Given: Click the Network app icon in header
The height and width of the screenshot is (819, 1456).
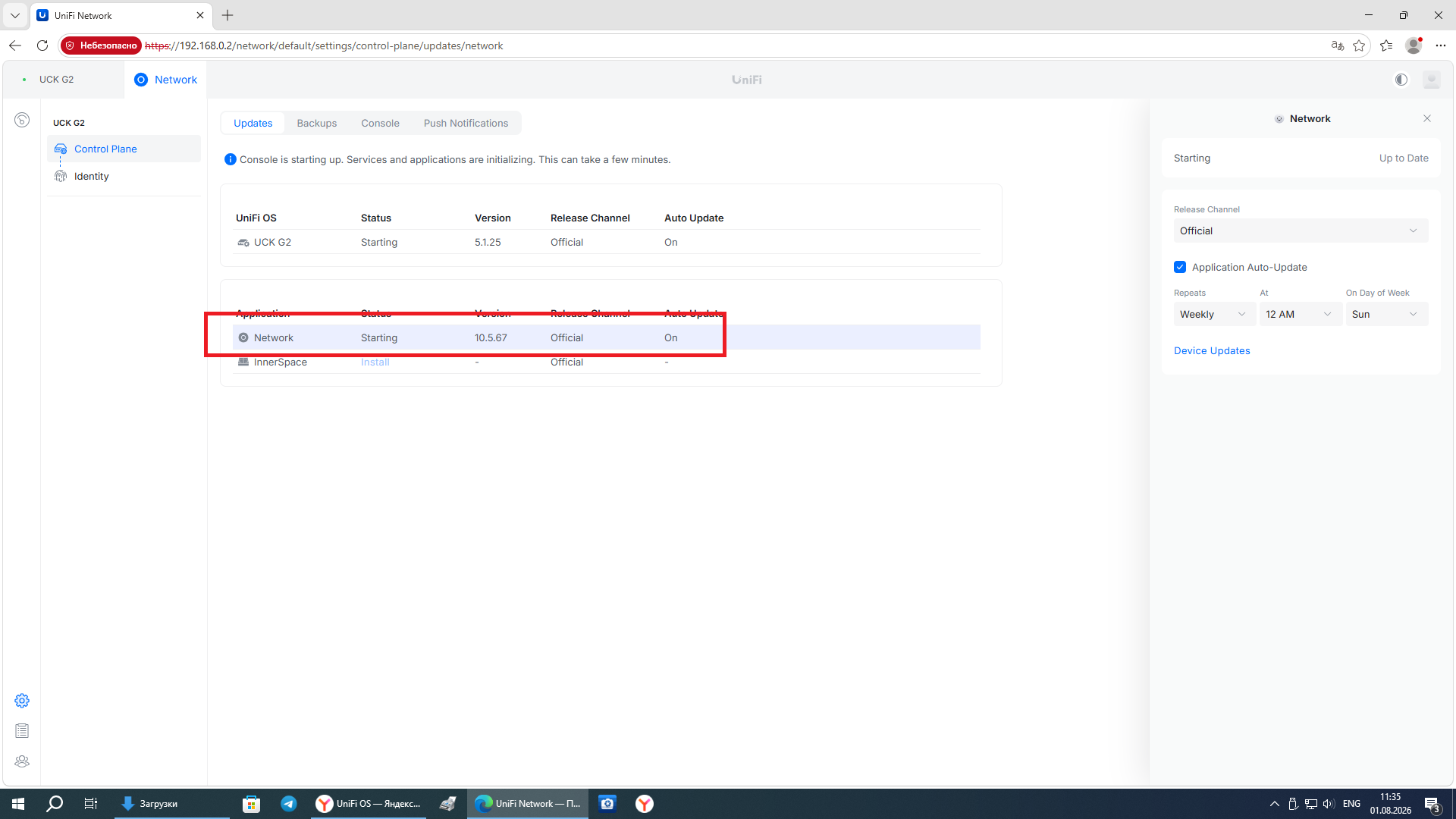Looking at the screenshot, I should (x=141, y=80).
